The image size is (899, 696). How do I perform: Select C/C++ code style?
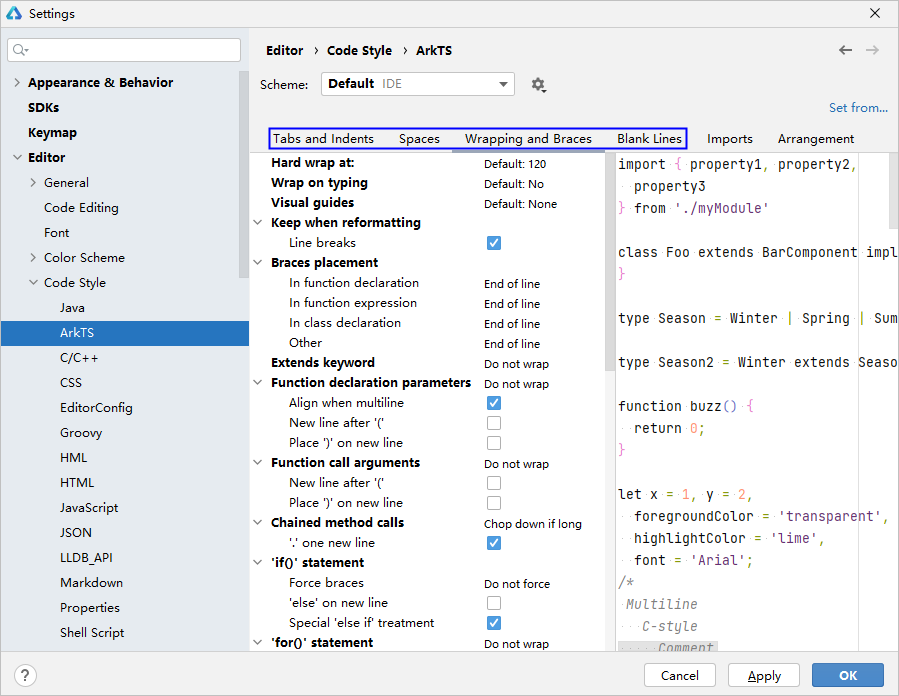point(79,358)
